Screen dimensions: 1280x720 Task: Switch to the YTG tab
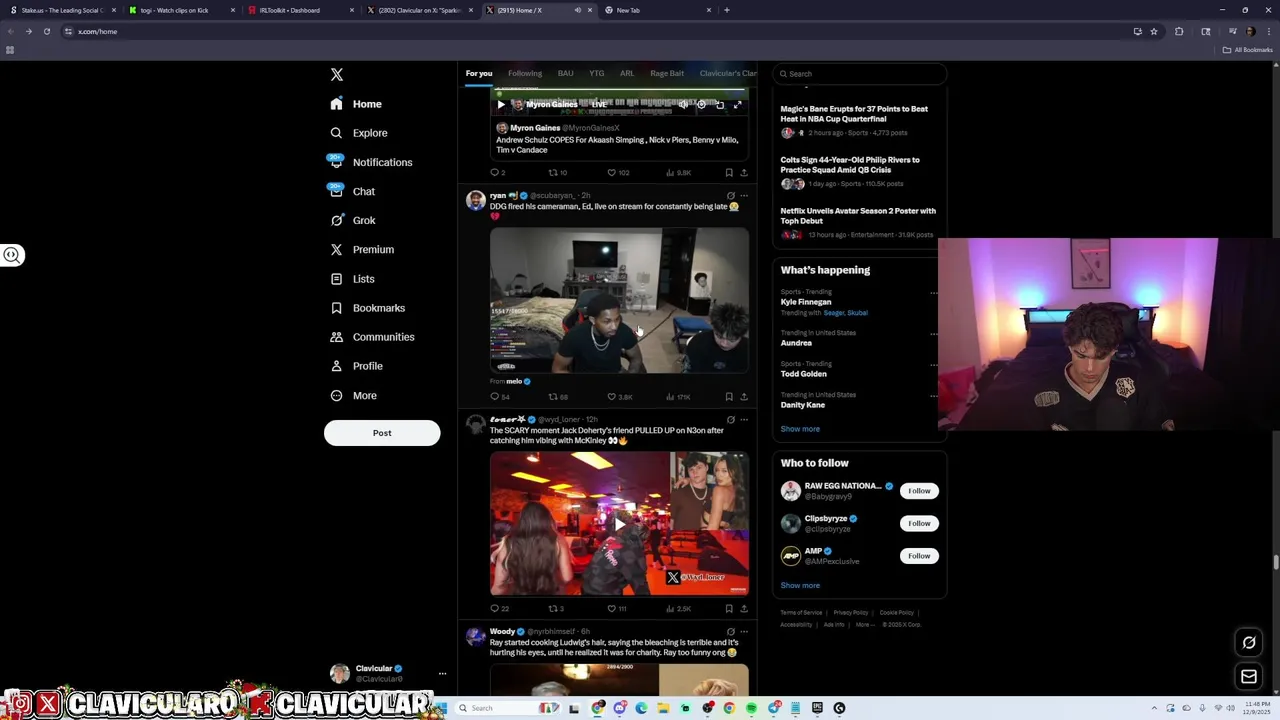click(596, 73)
